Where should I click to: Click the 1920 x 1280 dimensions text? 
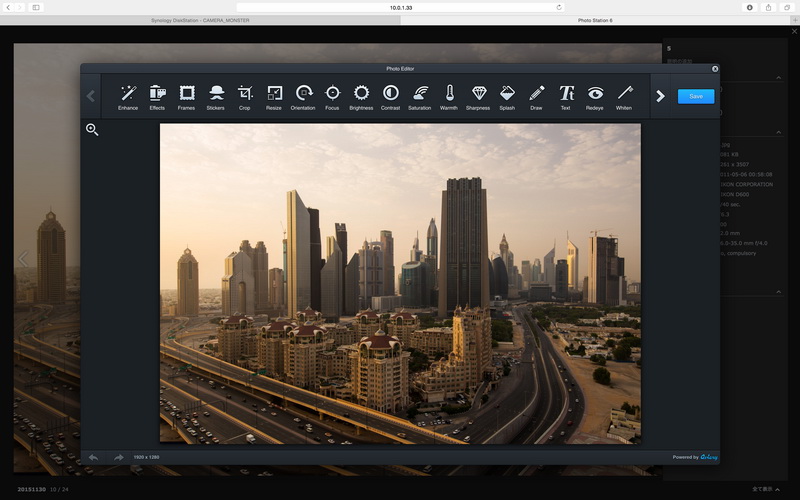tap(146, 458)
